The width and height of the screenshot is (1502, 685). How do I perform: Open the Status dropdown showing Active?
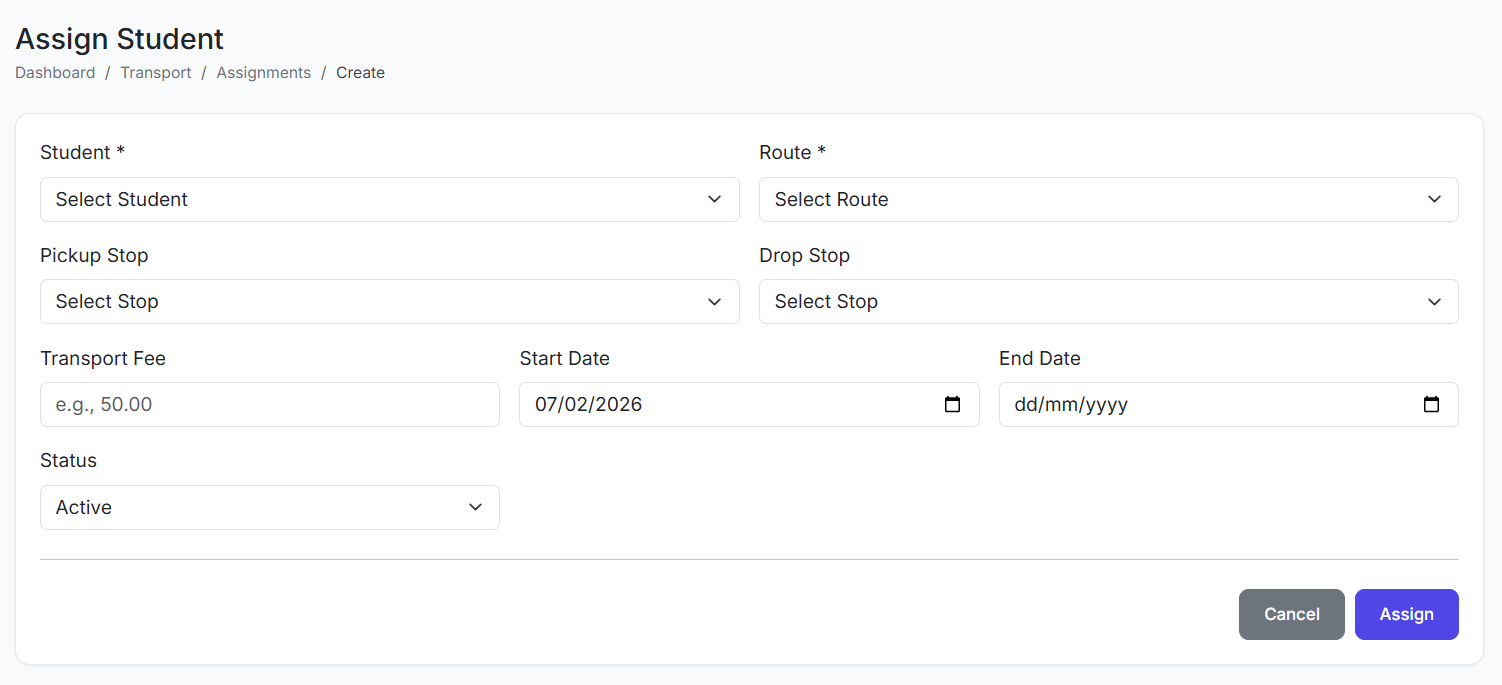pos(269,508)
